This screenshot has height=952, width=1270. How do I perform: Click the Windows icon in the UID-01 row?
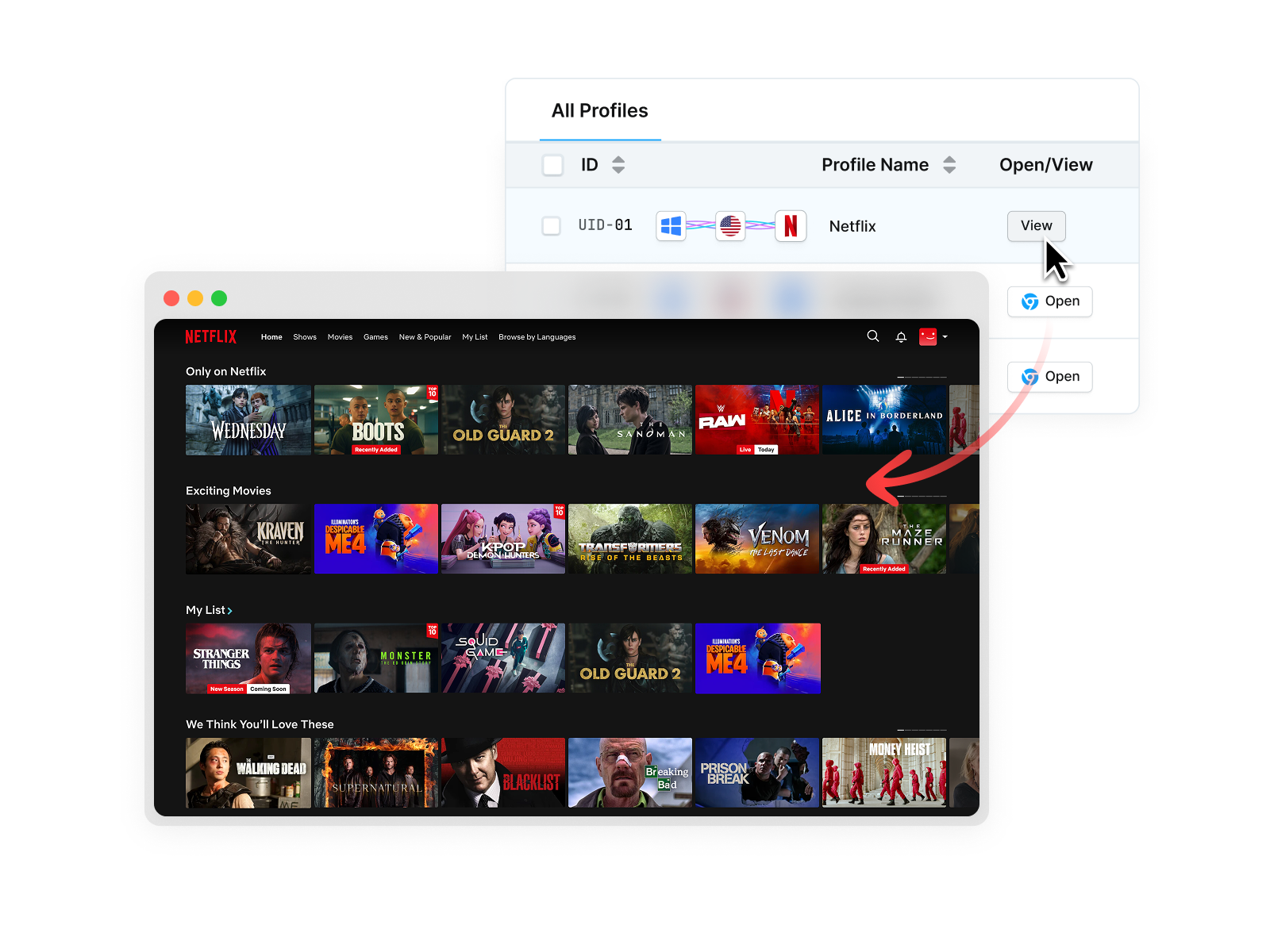click(x=671, y=226)
